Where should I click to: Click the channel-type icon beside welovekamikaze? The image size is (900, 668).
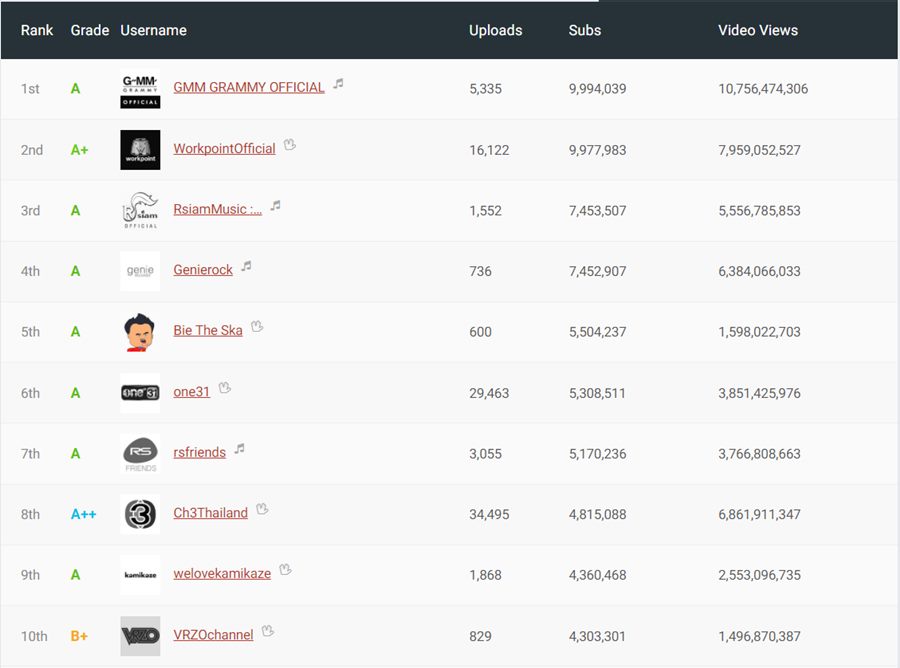[285, 570]
